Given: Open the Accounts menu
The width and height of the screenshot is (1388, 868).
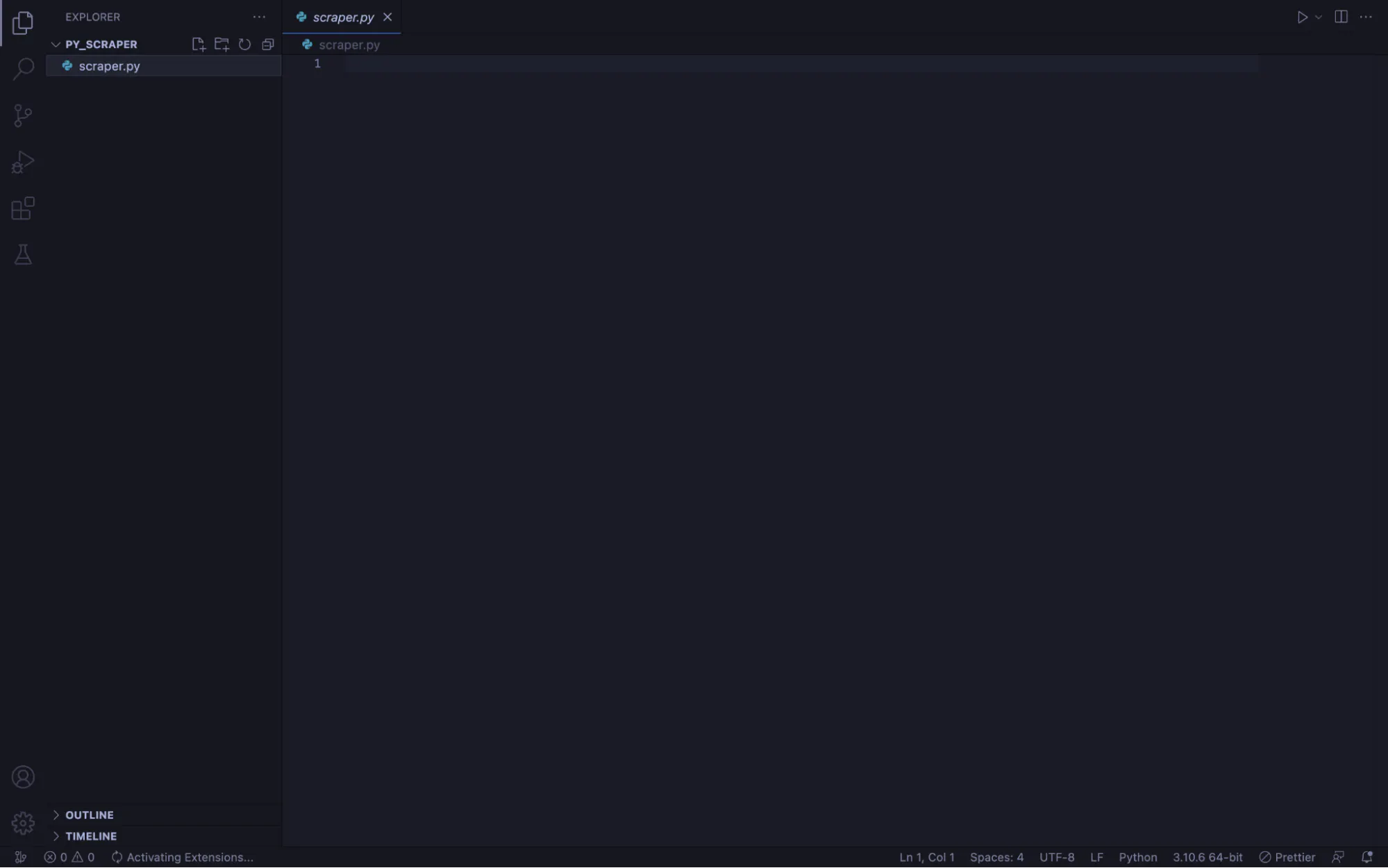Looking at the screenshot, I should coord(23,777).
